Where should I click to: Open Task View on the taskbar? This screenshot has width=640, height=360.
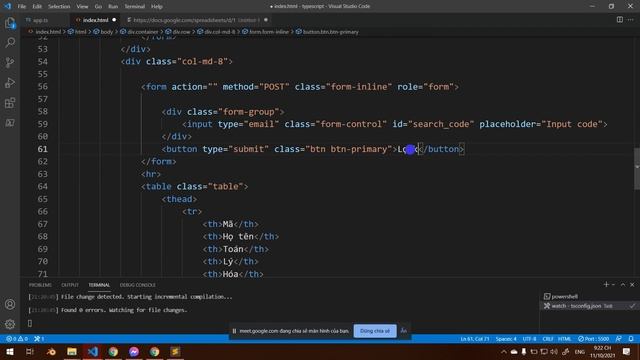pos(30,351)
